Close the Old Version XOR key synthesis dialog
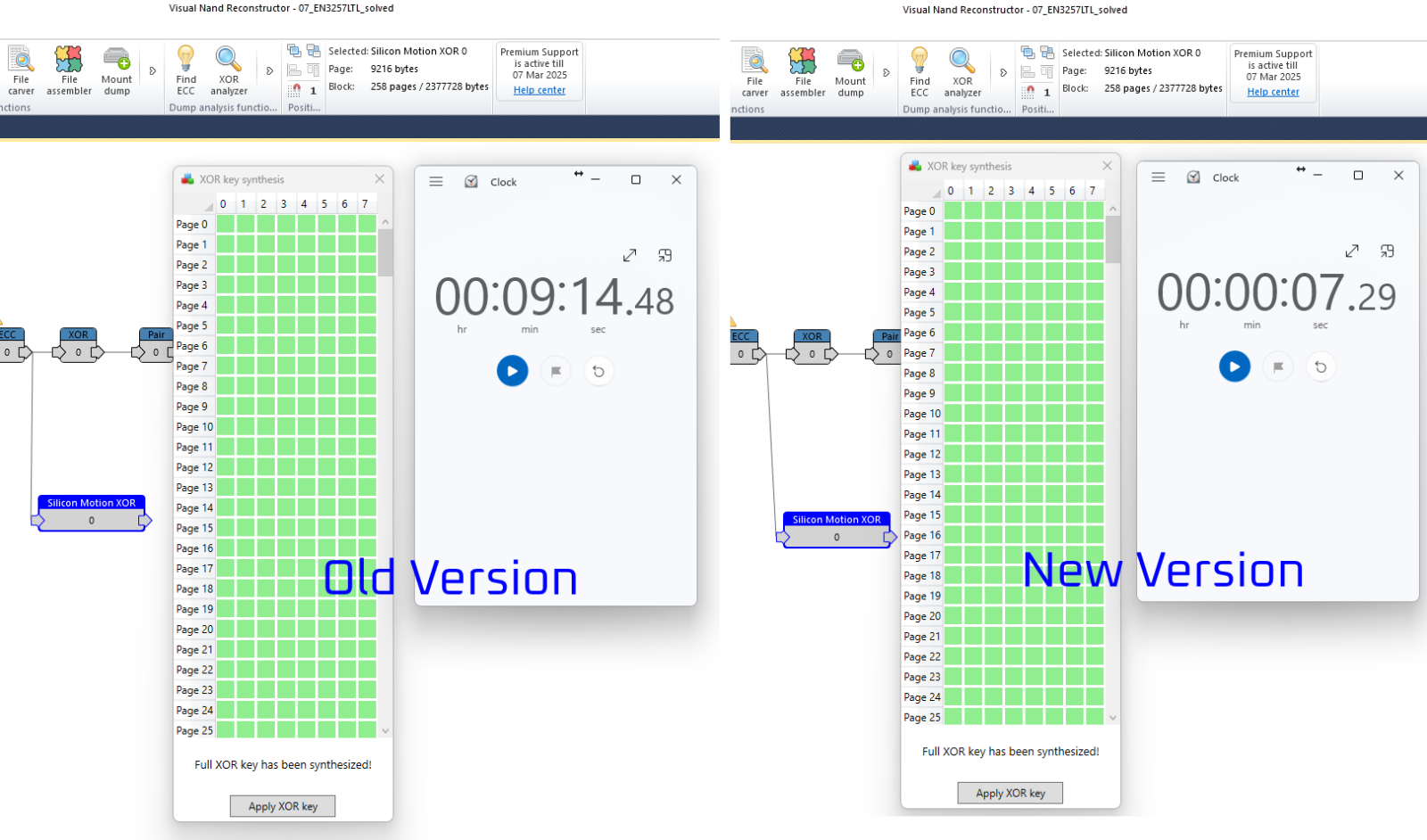Viewport: 1427px width, 840px height. click(x=380, y=179)
